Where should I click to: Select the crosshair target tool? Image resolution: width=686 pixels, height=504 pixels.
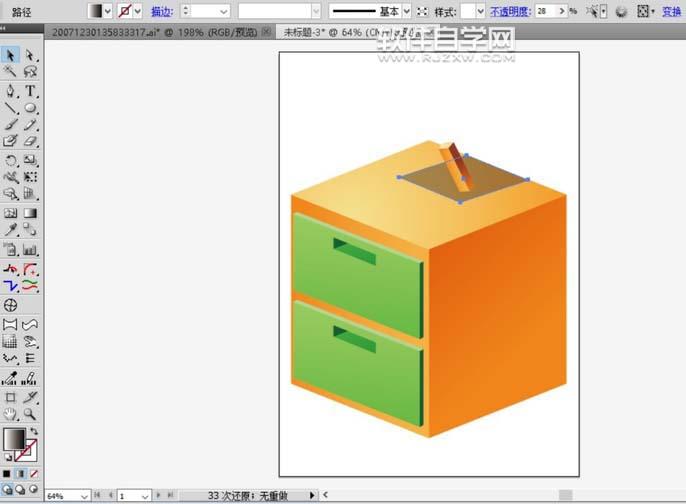[10, 305]
